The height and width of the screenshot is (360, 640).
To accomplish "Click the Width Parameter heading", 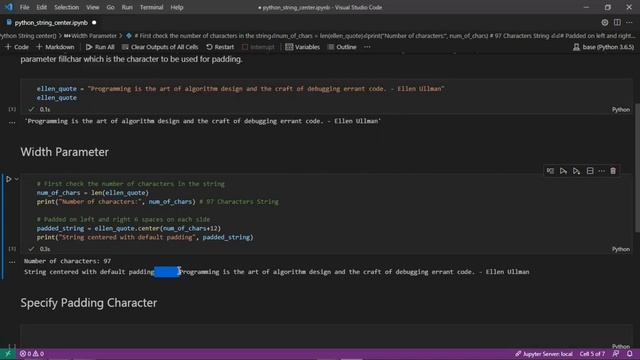I will (64, 152).
